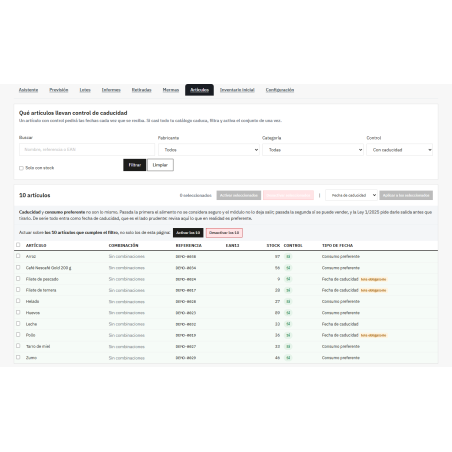This screenshot has width=452, height=452.
Task: Click the Activar los 10 button
Action: pyautogui.click(x=188, y=233)
